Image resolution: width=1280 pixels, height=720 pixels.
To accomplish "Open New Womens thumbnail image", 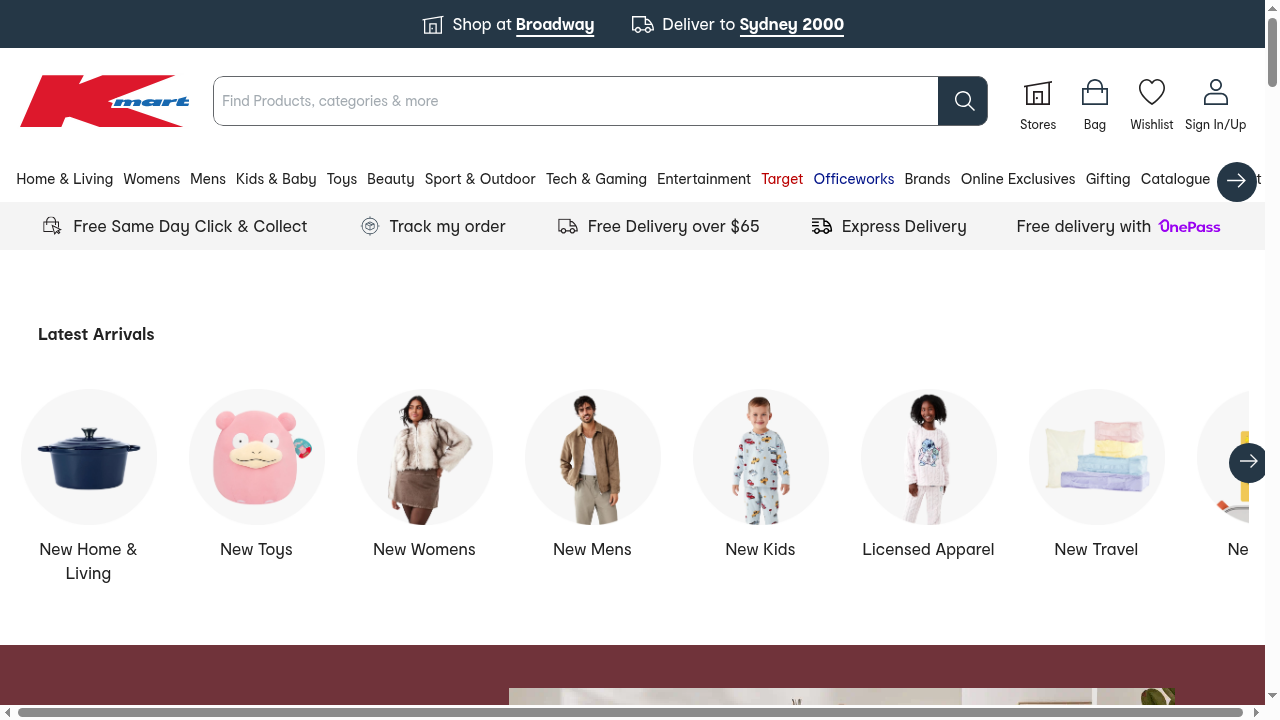I will 425,457.
